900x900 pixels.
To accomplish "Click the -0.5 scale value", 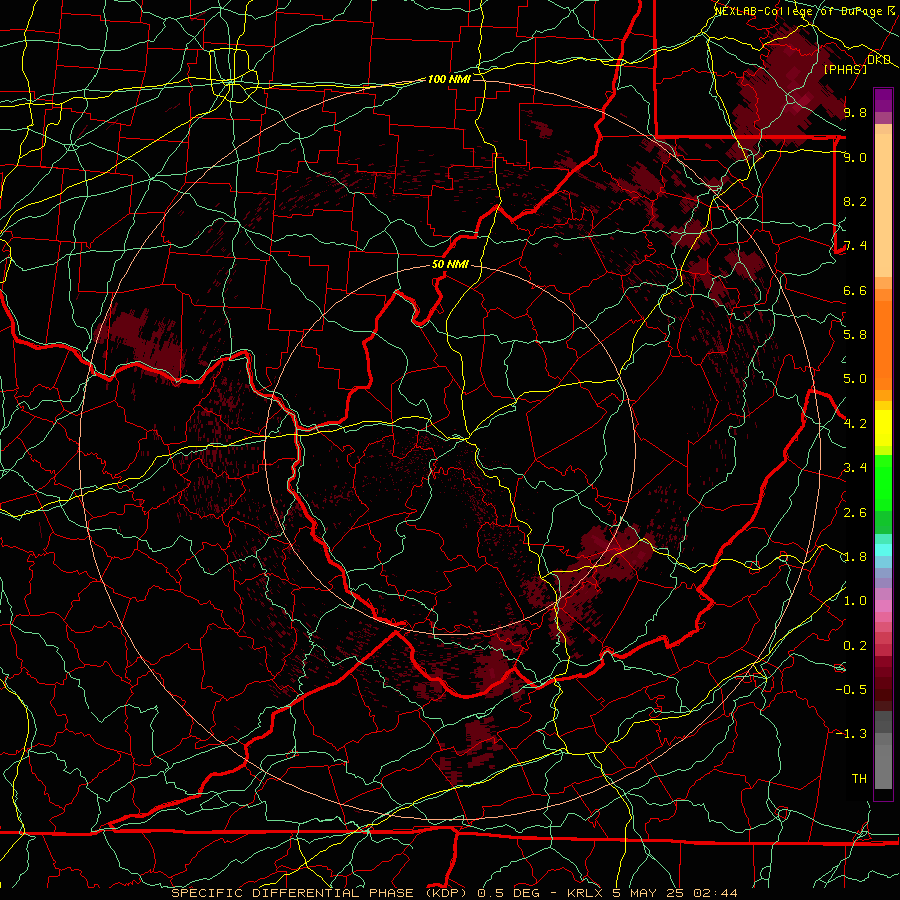I will tap(851, 690).
